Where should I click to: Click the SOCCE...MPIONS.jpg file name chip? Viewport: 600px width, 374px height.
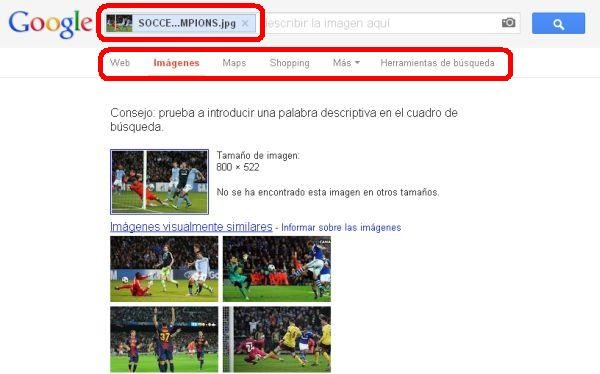[187, 23]
